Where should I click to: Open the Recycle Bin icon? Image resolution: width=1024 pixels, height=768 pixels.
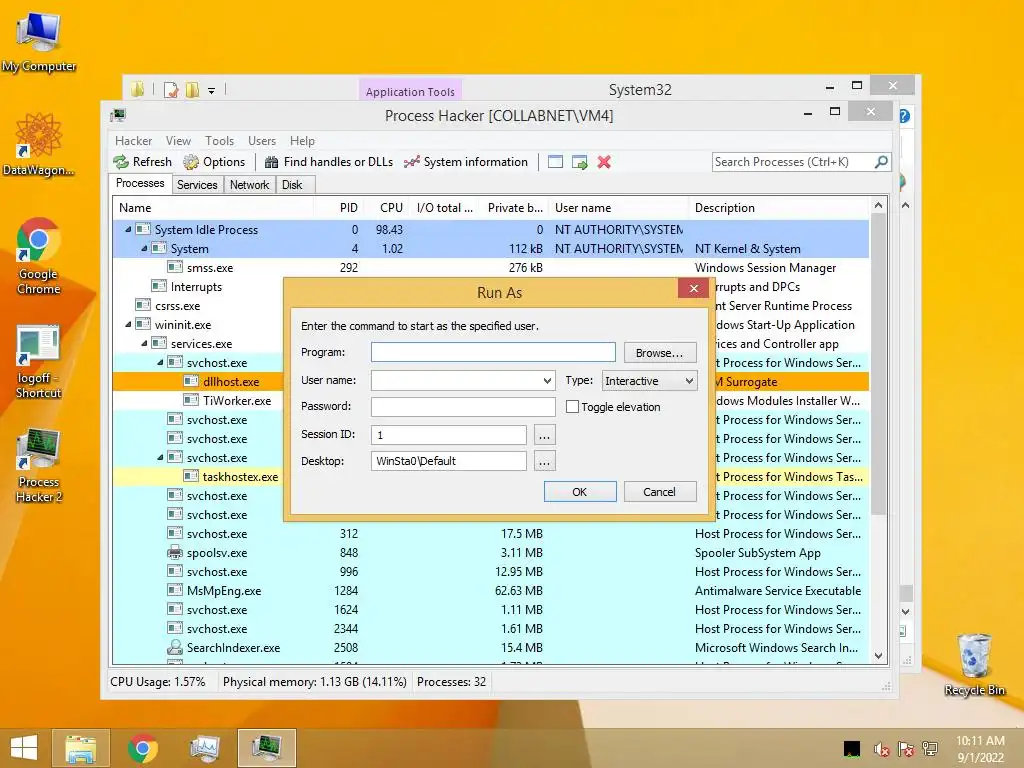(974, 664)
